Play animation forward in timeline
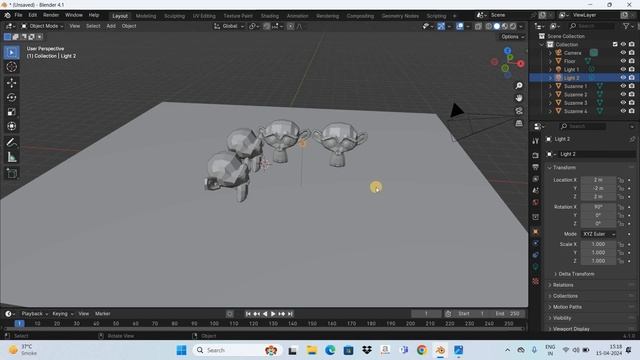 click(273, 313)
